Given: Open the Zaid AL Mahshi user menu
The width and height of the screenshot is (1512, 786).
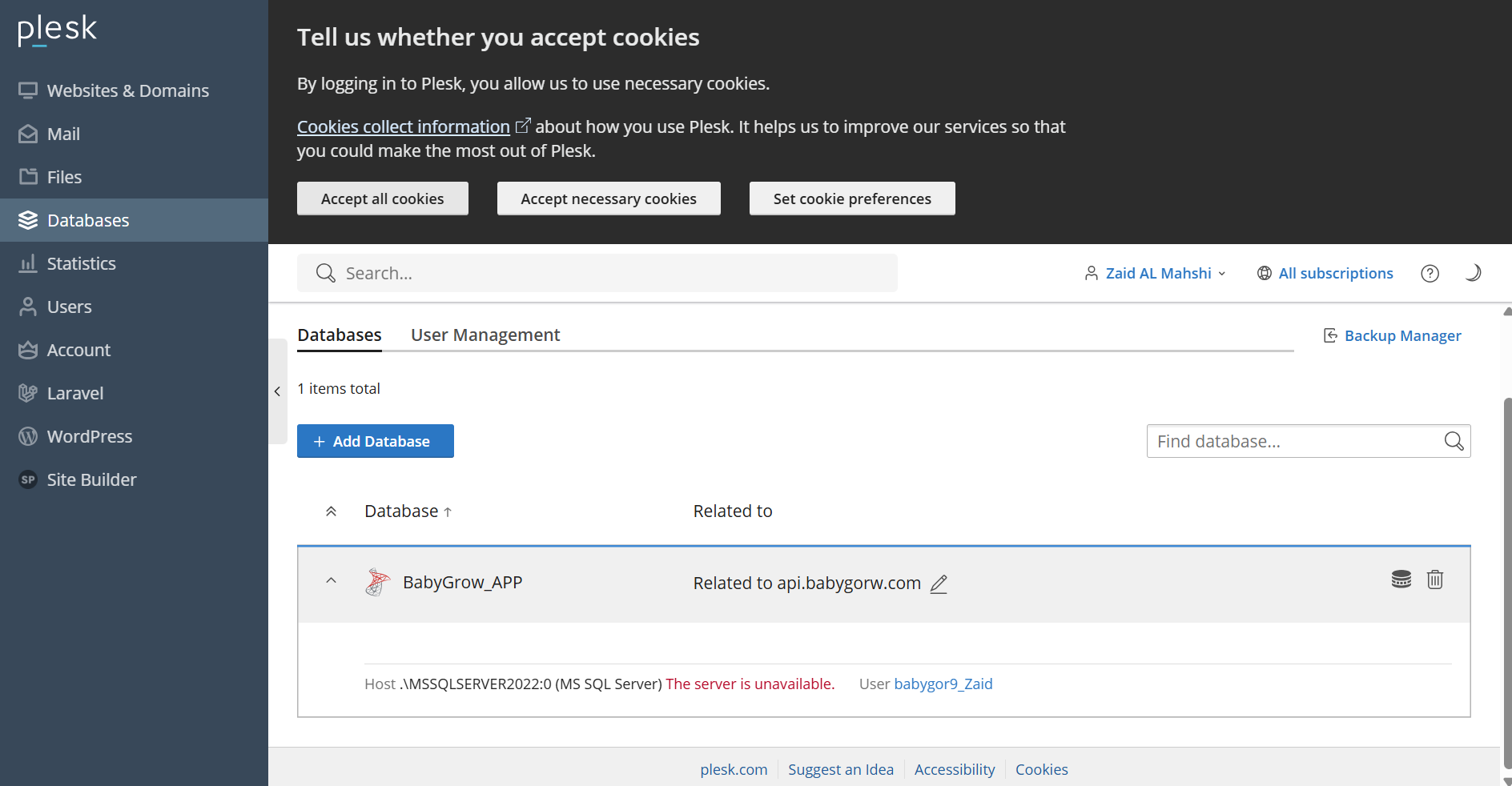Looking at the screenshot, I should coord(1155,273).
